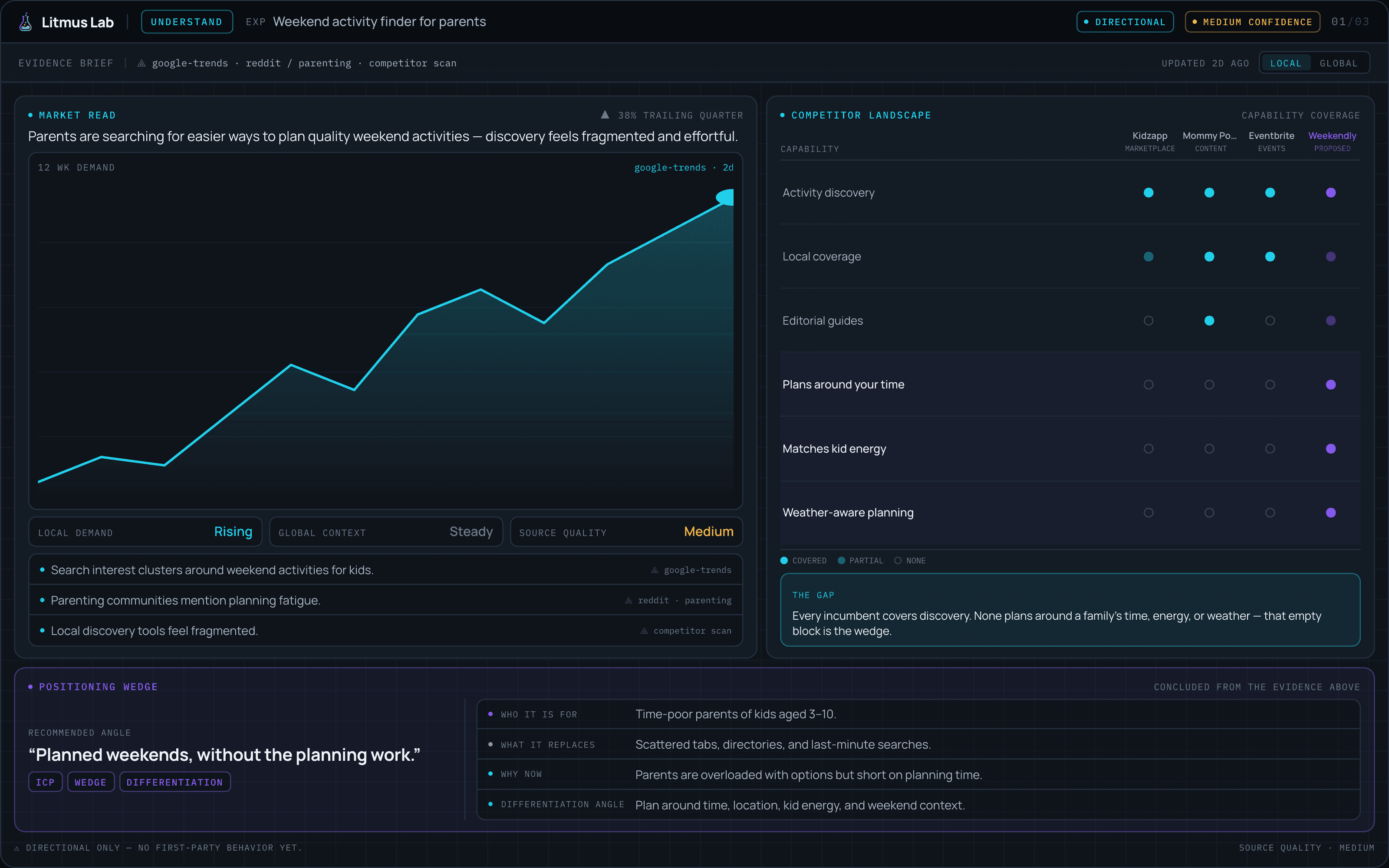Click reddit / parenting source in evidence brief
The image size is (1389, 868).
pyautogui.click(x=299, y=63)
